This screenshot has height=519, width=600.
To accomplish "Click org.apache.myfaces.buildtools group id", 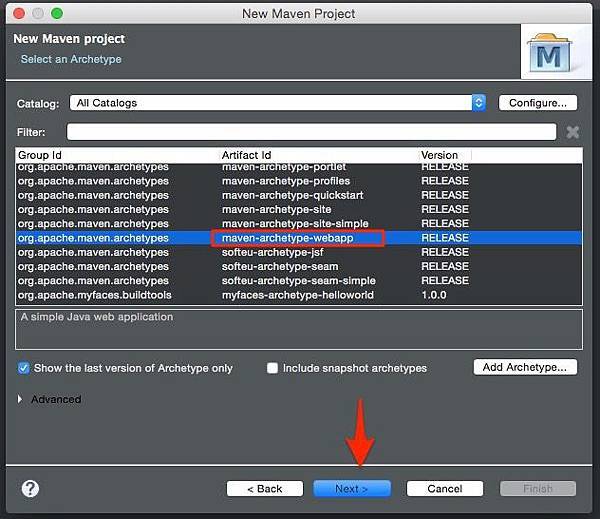I will [x=95, y=295].
